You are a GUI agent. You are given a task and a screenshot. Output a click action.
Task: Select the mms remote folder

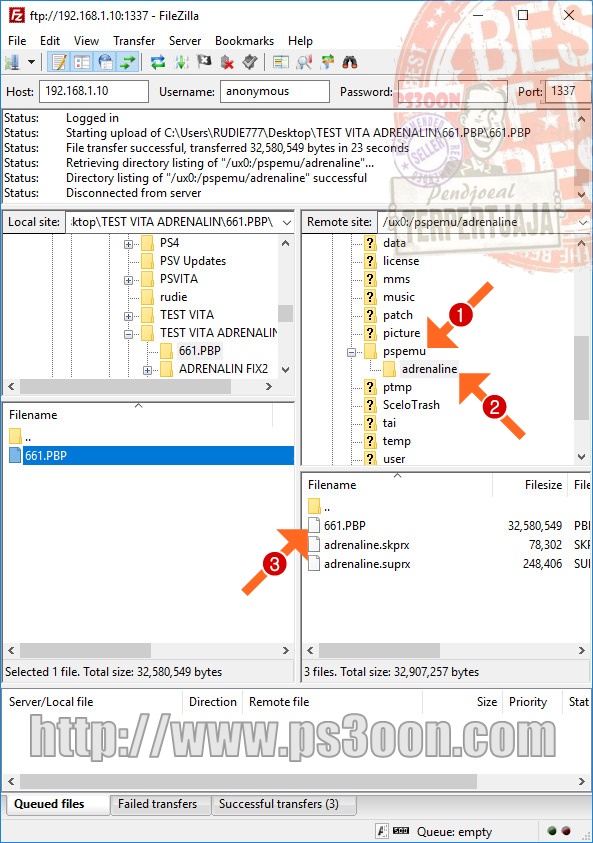(397, 279)
